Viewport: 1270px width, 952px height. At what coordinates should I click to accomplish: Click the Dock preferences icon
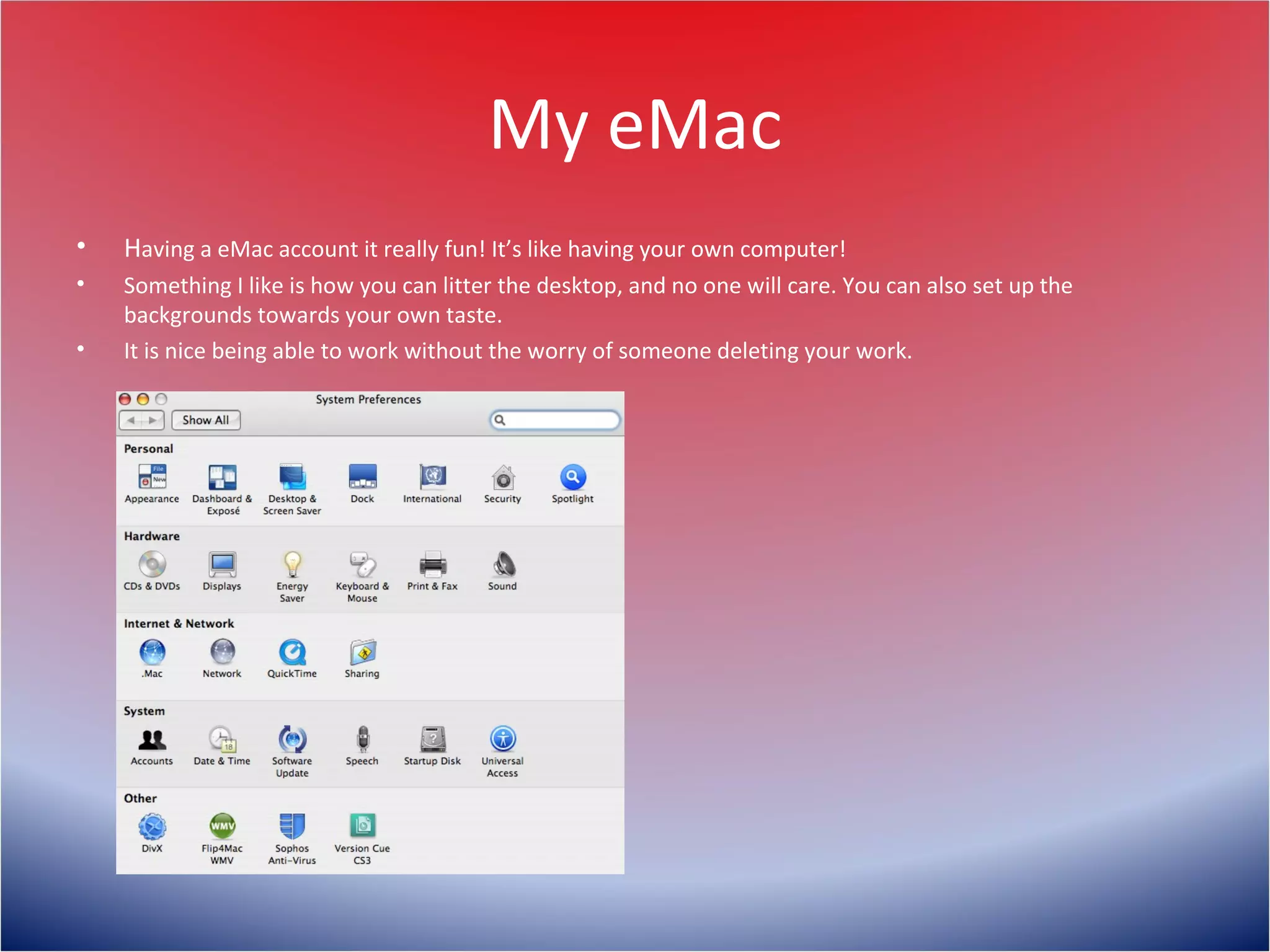click(362, 477)
